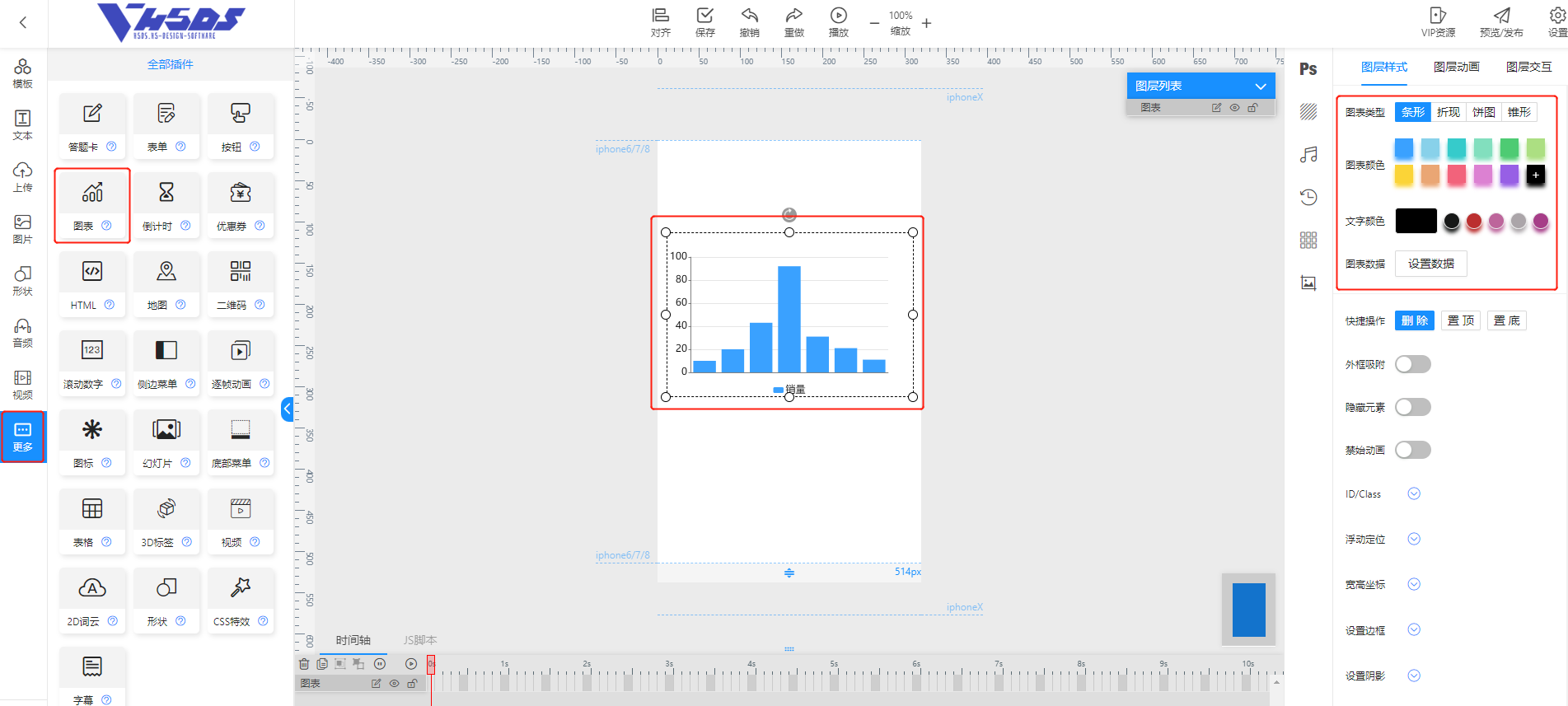1568x706 pixels.
Task: Add the 地图 map plugin
Action: (x=166, y=284)
